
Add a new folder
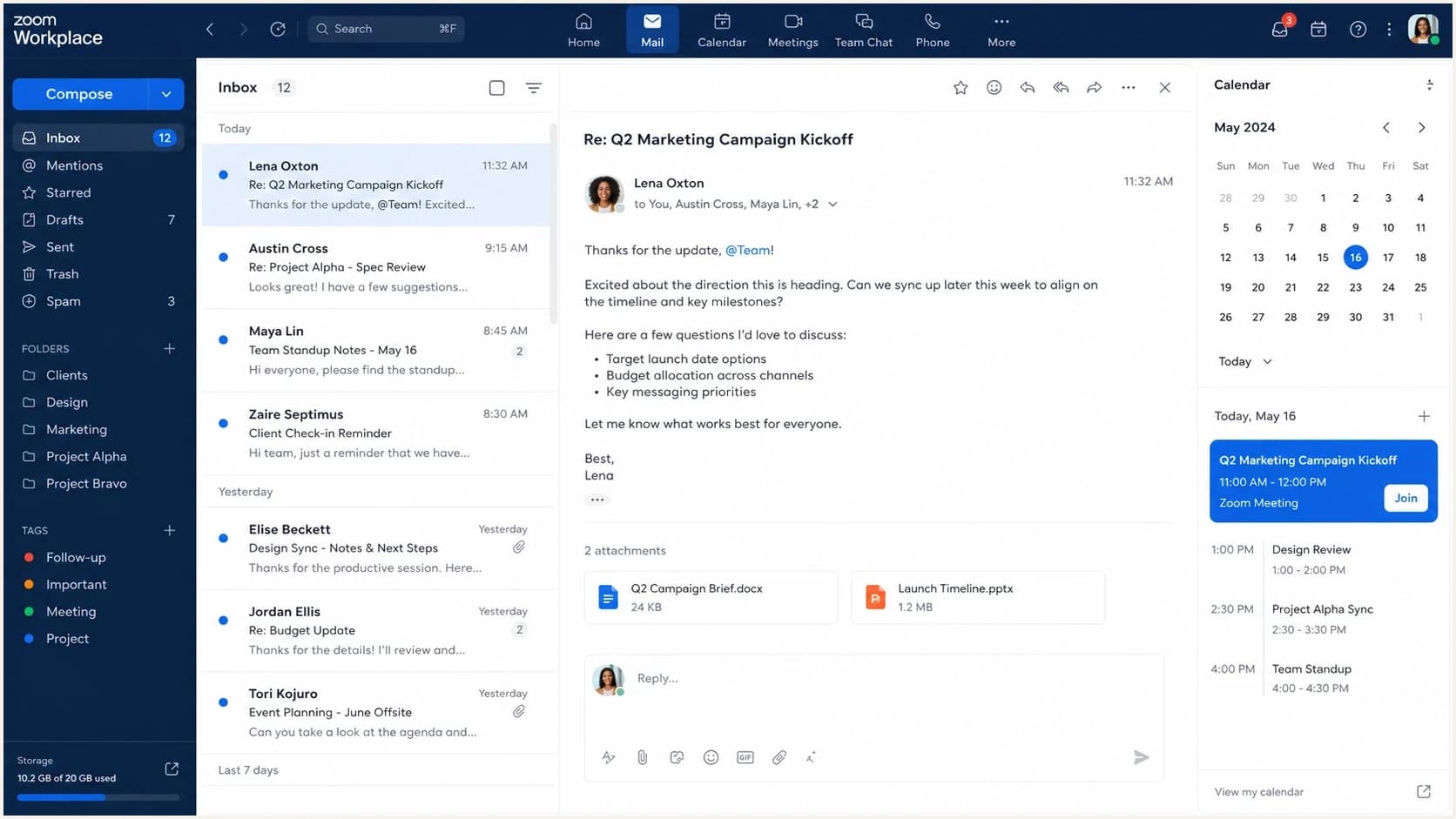[x=170, y=349]
